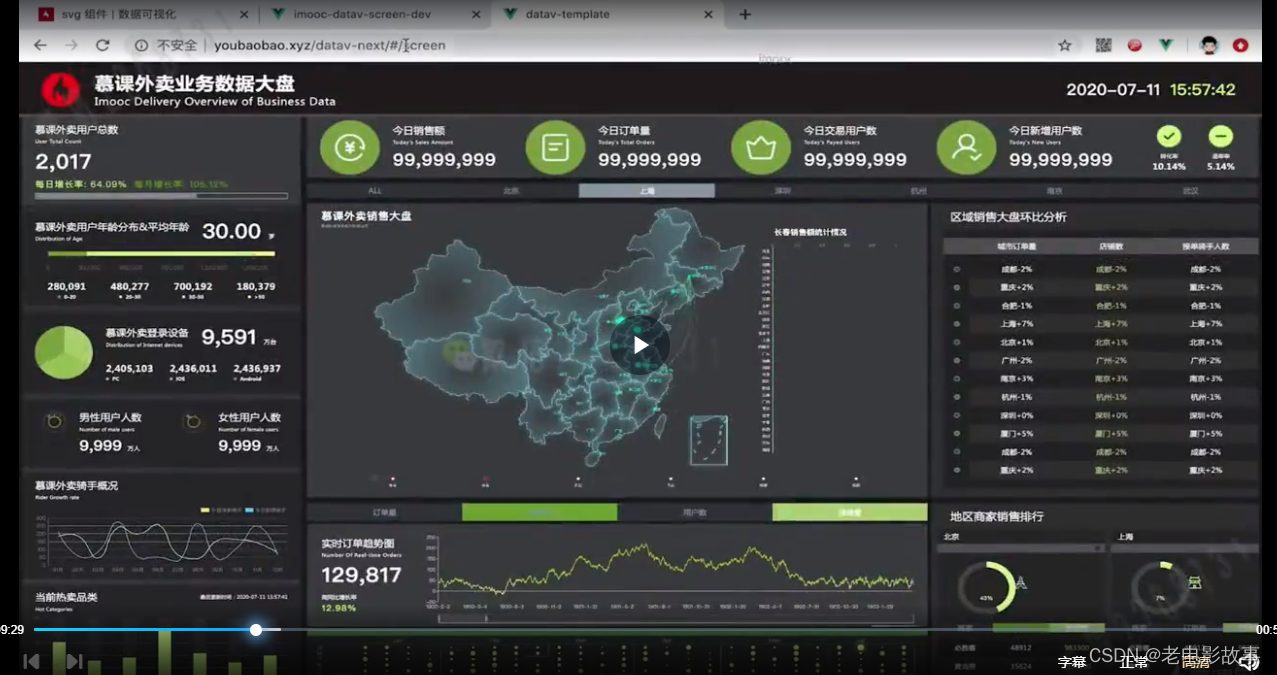
Task: Open a new browser tab with plus
Action: pyautogui.click(x=744, y=14)
